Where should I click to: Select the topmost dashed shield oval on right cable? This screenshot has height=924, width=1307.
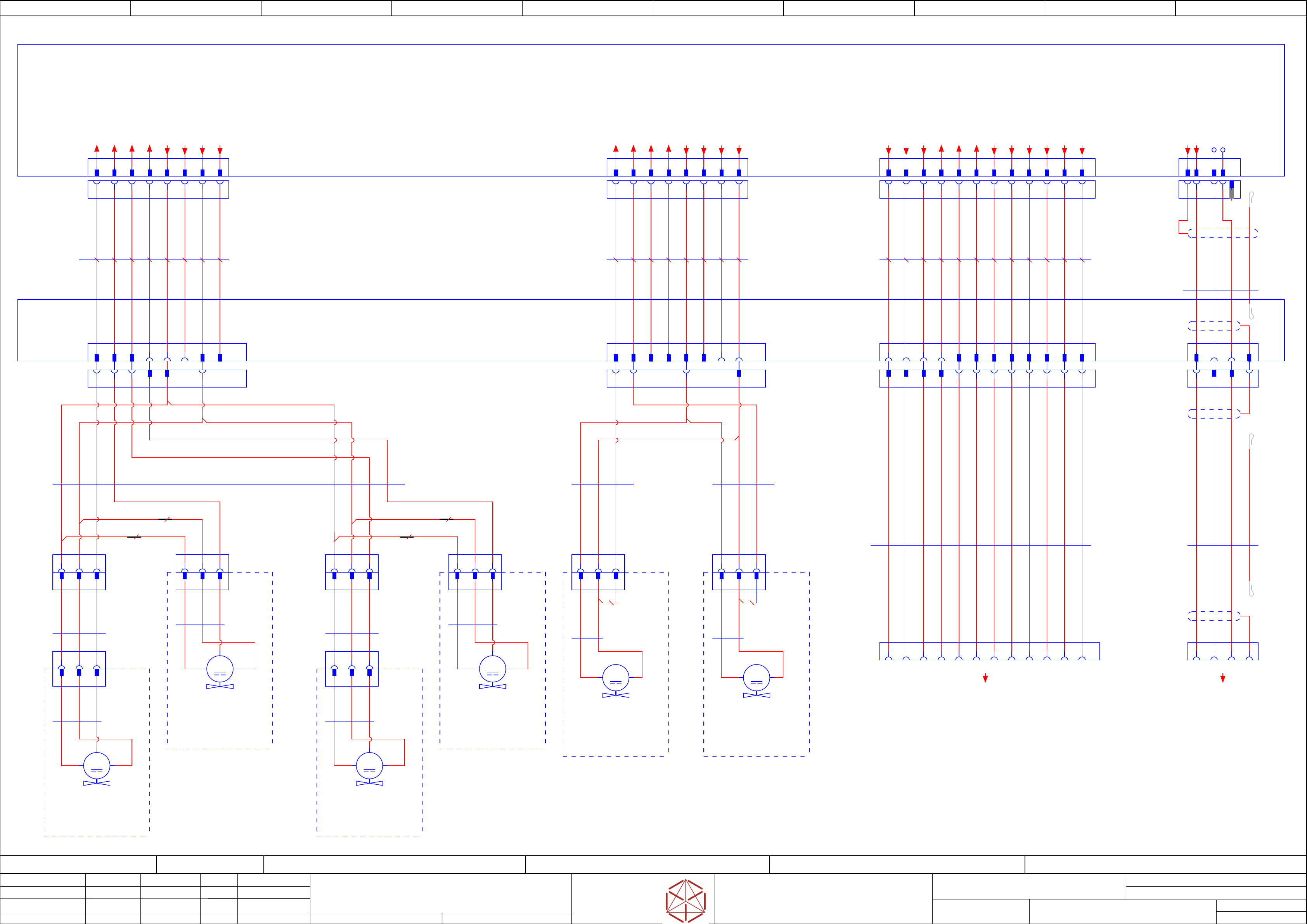pyautogui.click(x=1222, y=234)
